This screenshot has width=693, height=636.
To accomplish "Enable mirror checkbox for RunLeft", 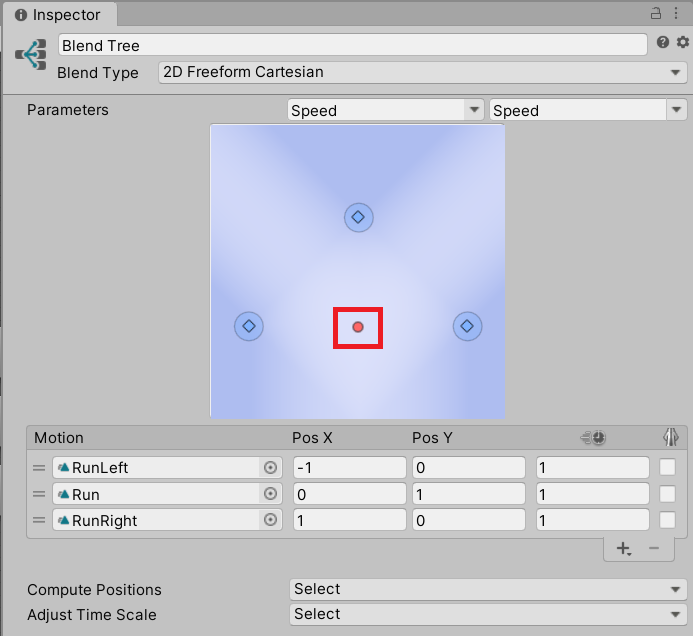I will [x=667, y=467].
